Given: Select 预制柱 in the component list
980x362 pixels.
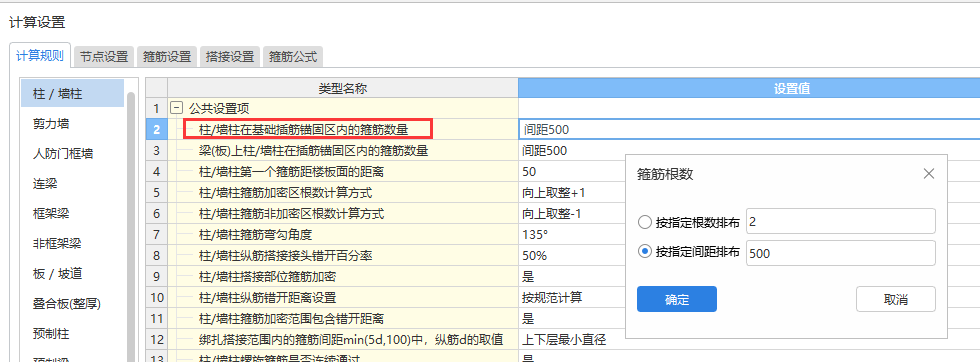Looking at the screenshot, I should (72, 334).
